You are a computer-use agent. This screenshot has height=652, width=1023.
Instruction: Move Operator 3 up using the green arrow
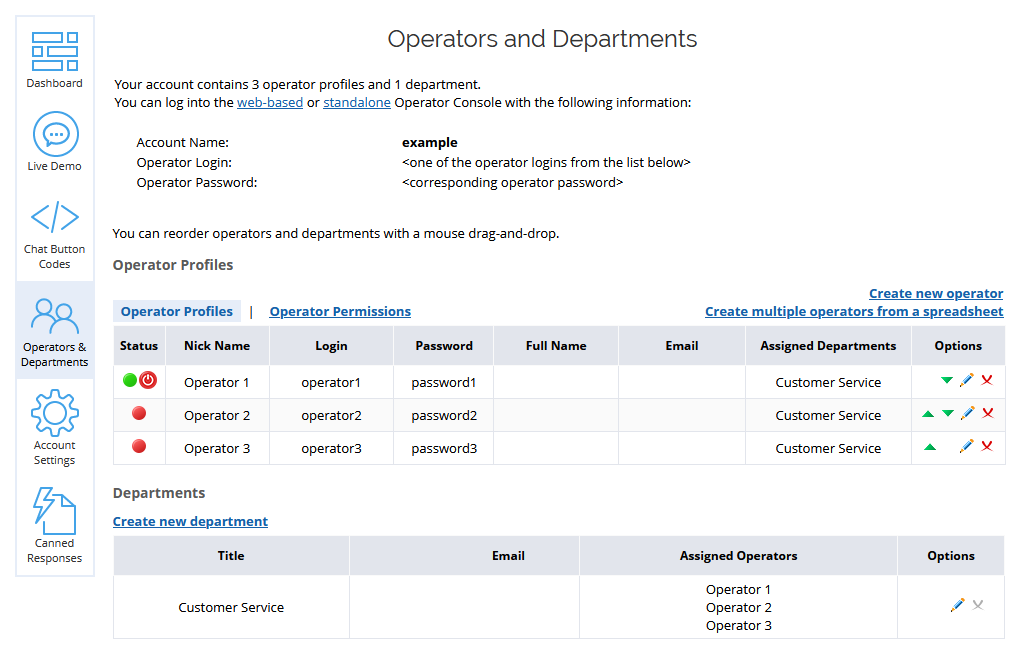pyautogui.click(x=930, y=447)
